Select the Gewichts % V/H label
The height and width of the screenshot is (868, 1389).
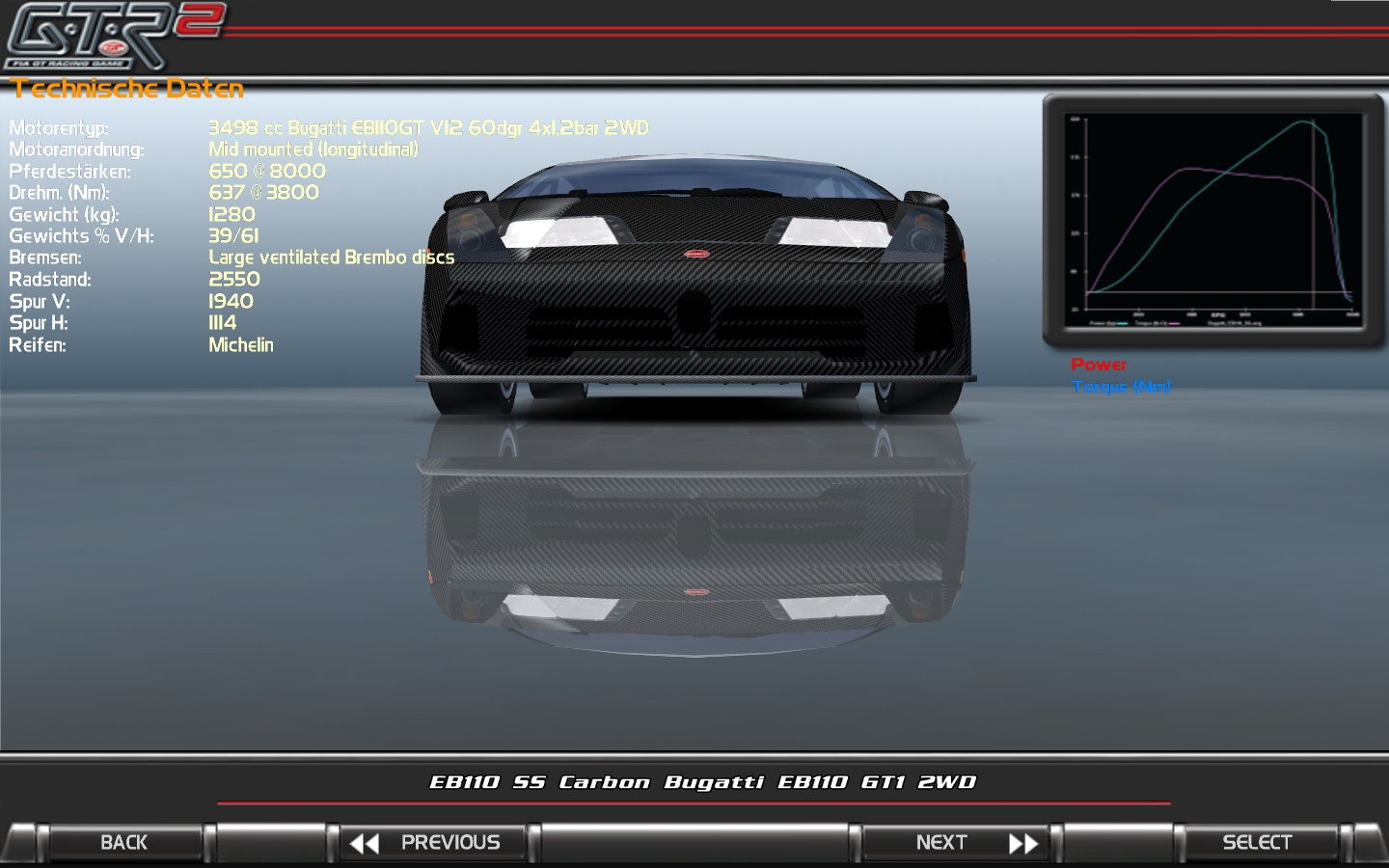click(x=81, y=236)
